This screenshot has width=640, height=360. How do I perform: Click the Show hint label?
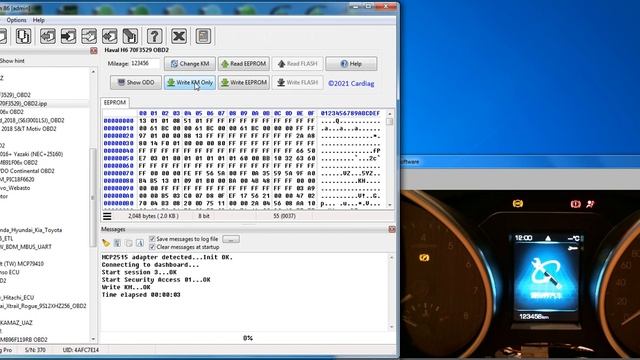(12, 61)
